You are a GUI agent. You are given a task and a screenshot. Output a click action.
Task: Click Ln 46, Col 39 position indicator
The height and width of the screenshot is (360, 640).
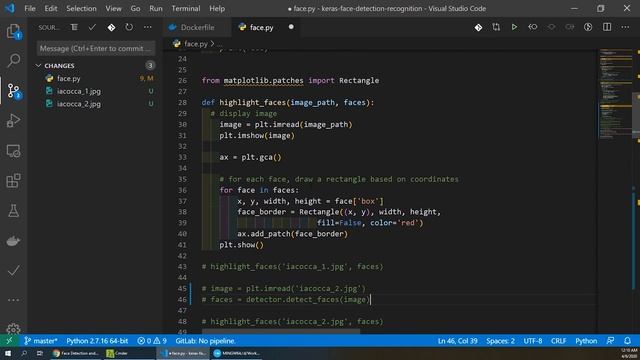(x=458, y=341)
